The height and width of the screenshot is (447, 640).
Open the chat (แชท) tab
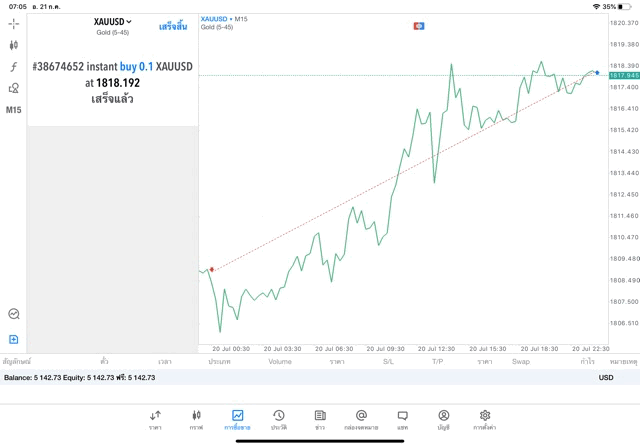click(x=402, y=419)
